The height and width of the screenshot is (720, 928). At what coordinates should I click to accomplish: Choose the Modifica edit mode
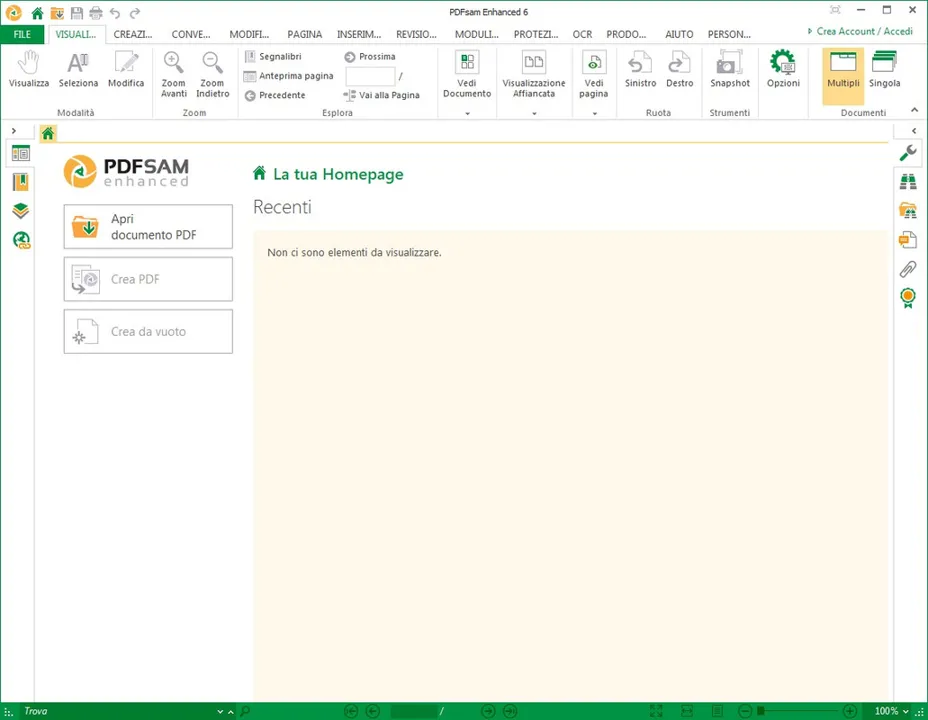tap(126, 70)
